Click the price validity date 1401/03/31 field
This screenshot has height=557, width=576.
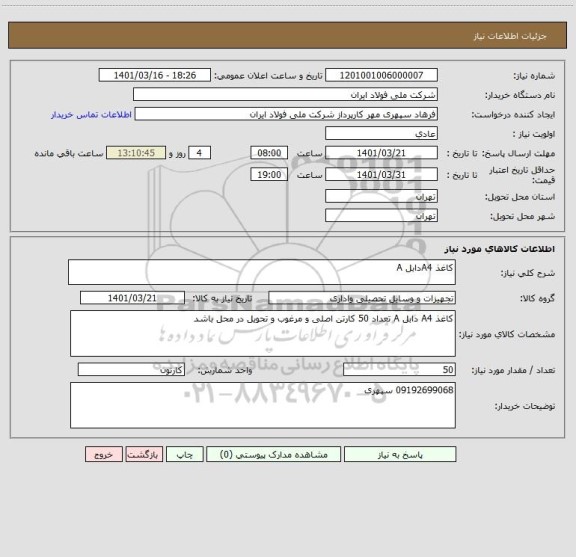381,175
